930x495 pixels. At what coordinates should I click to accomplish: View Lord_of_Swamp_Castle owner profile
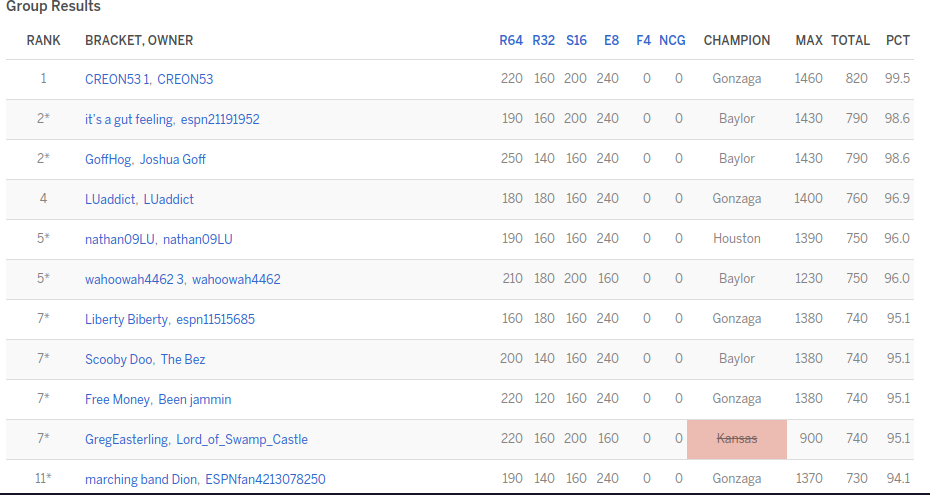[x=242, y=439]
